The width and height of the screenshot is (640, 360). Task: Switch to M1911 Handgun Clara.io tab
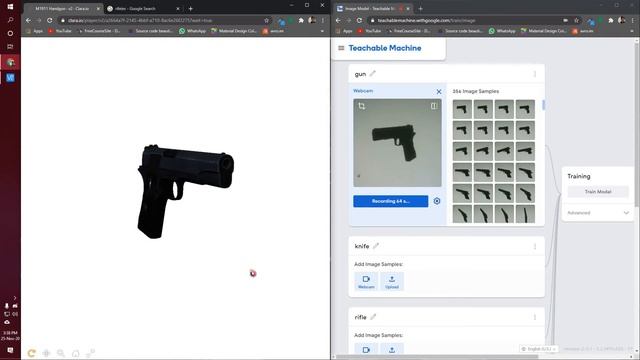pyautogui.click(x=63, y=9)
